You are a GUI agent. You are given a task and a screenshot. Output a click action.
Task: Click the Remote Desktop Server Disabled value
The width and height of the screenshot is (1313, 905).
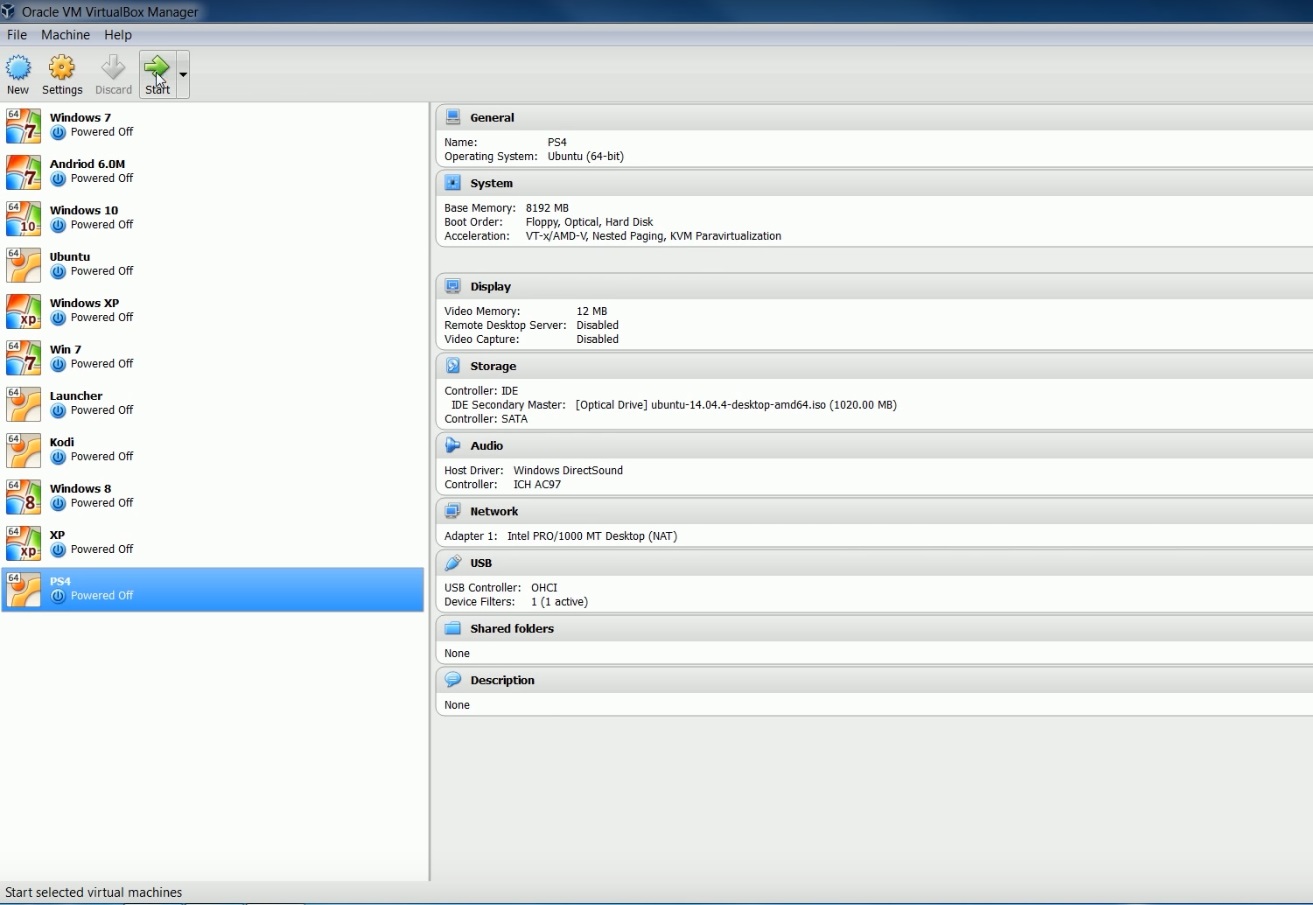coord(598,326)
